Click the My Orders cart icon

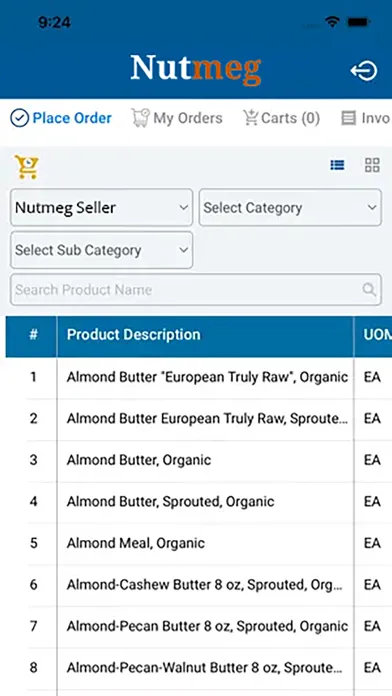pos(140,118)
